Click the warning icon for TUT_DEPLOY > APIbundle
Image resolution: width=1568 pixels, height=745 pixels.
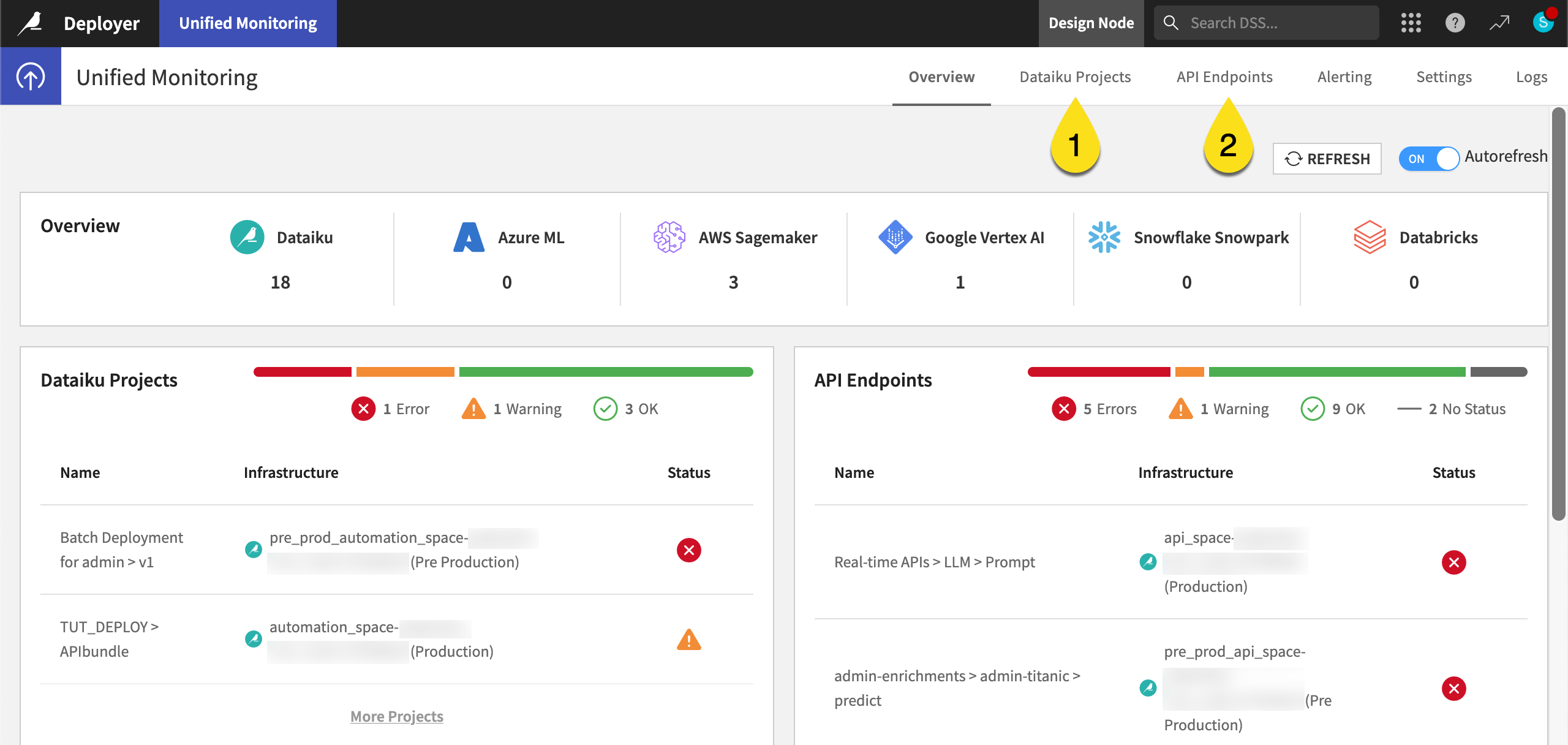coord(688,640)
